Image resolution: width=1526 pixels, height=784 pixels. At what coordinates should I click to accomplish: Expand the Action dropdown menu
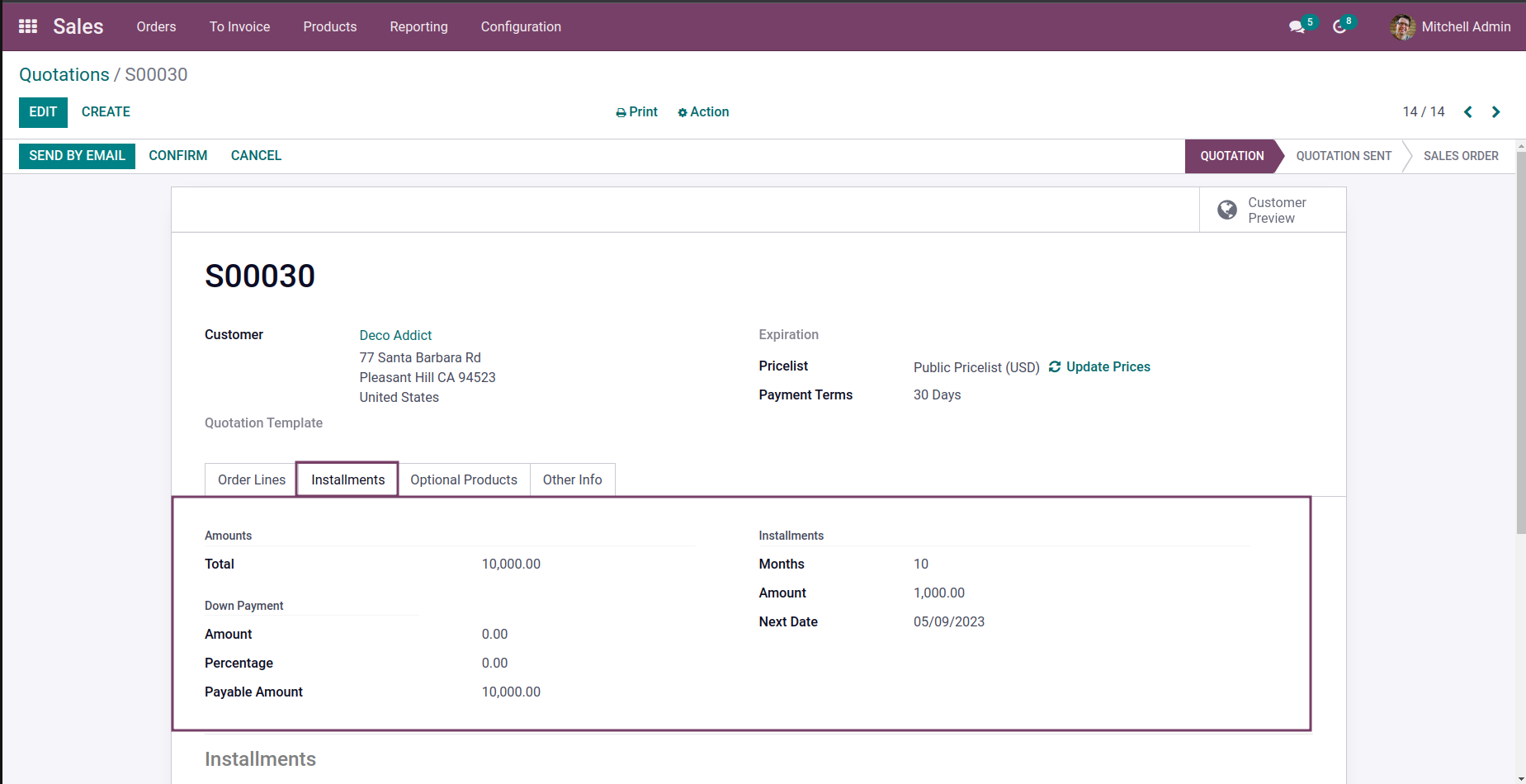[x=703, y=112]
